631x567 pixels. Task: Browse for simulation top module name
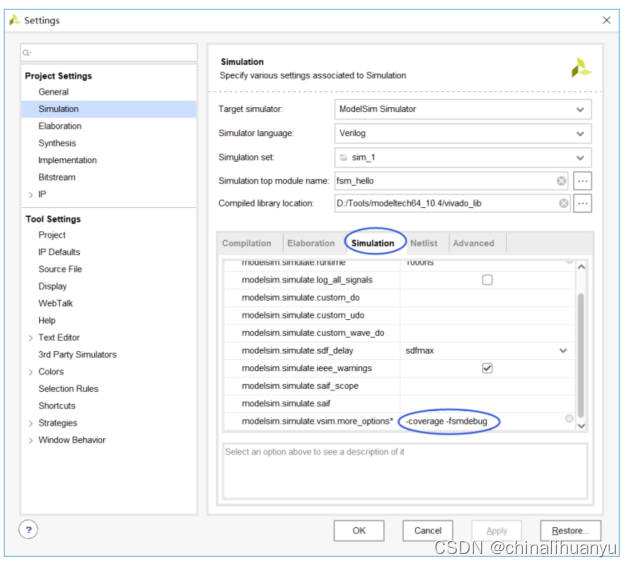(582, 181)
